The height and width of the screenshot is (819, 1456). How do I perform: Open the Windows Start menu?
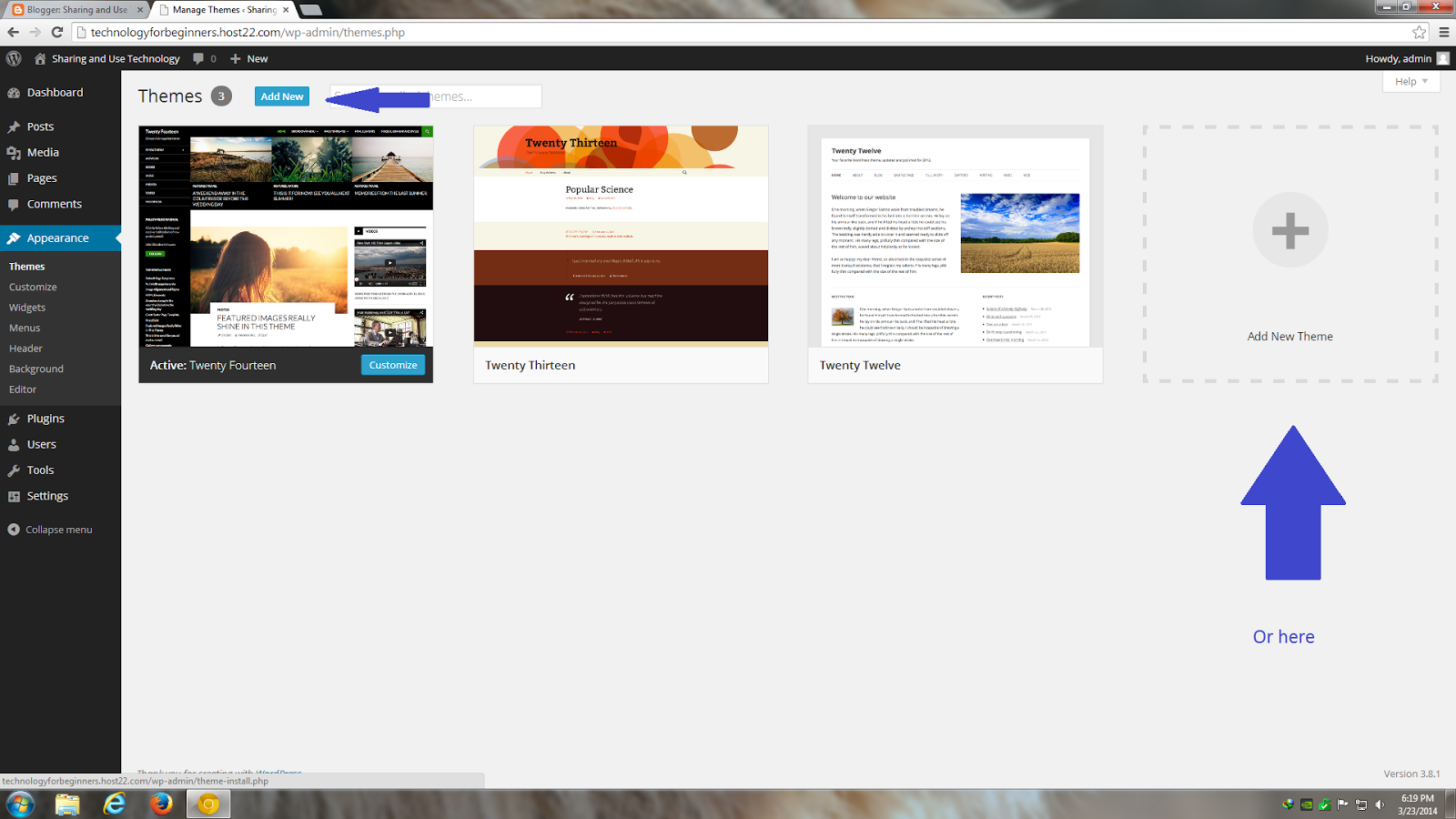click(x=20, y=804)
